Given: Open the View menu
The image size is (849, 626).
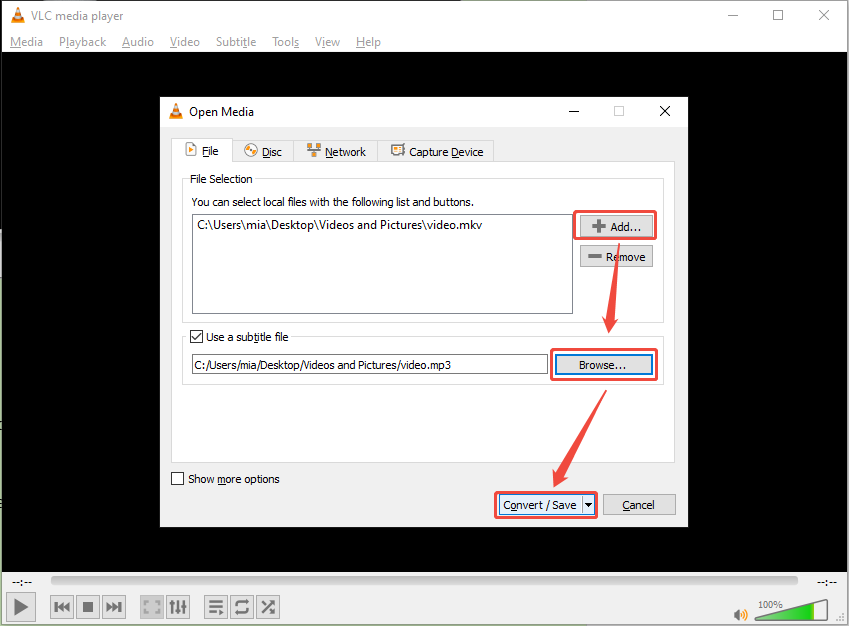Looking at the screenshot, I should pyautogui.click(x=328, y=42).
